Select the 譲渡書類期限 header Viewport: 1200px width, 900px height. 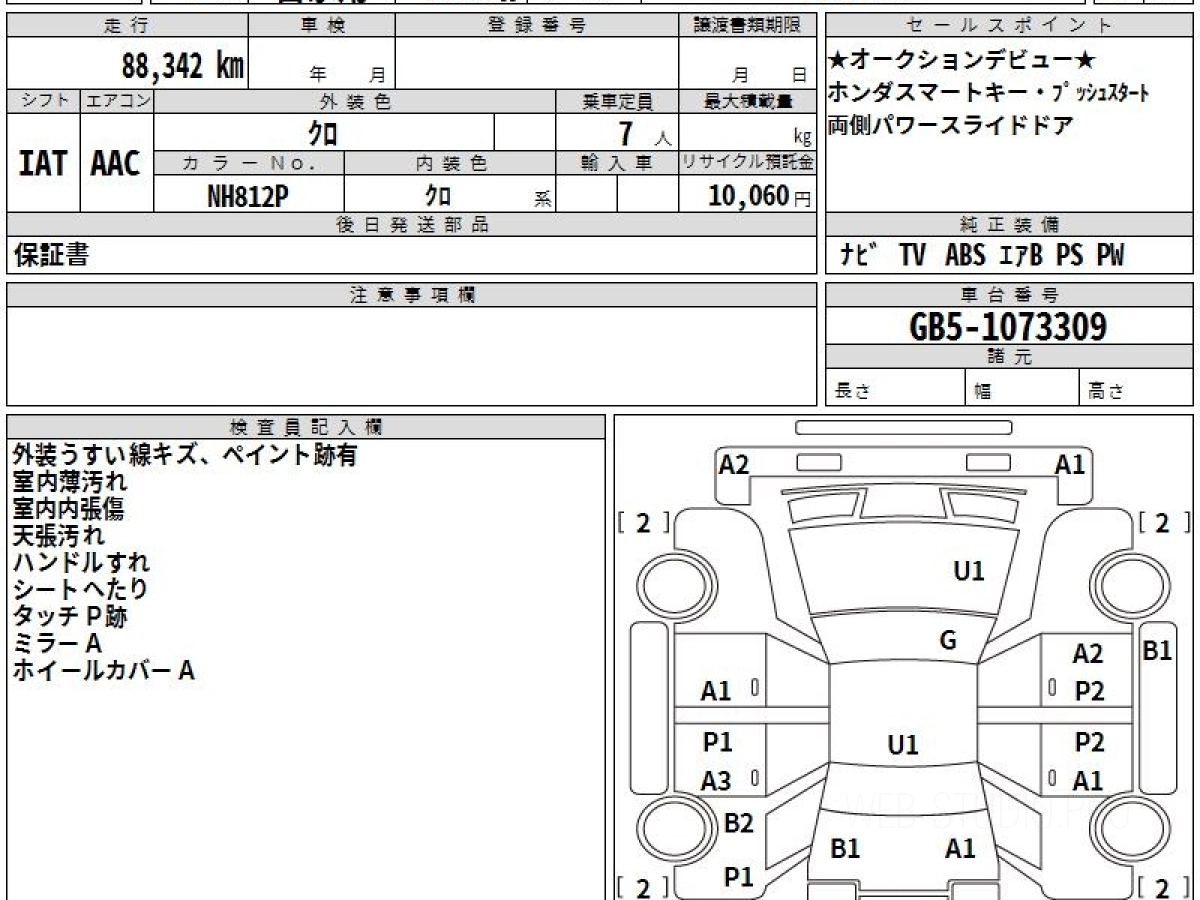747,26
